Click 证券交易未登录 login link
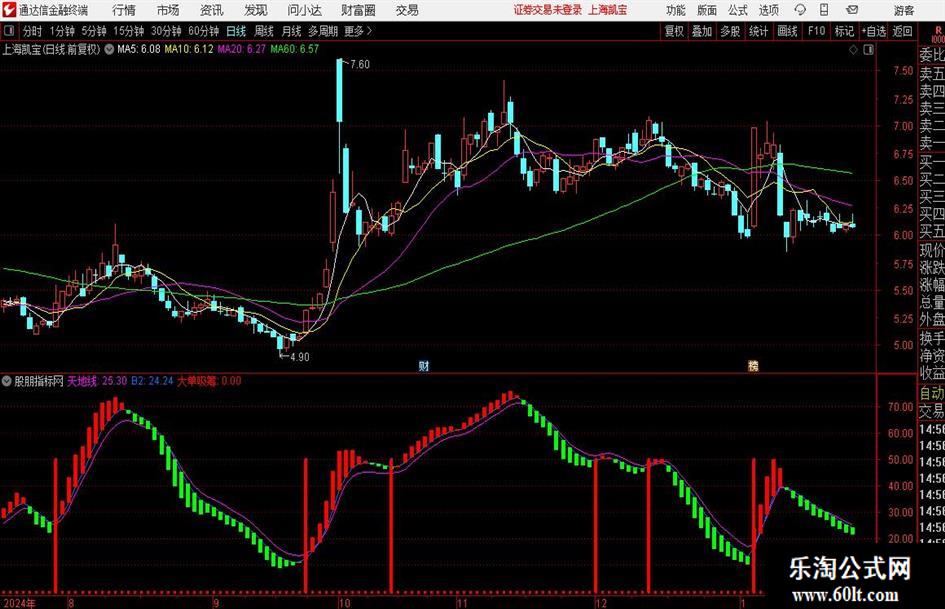This screenshot has height=609, width=945. pos(548,10)
